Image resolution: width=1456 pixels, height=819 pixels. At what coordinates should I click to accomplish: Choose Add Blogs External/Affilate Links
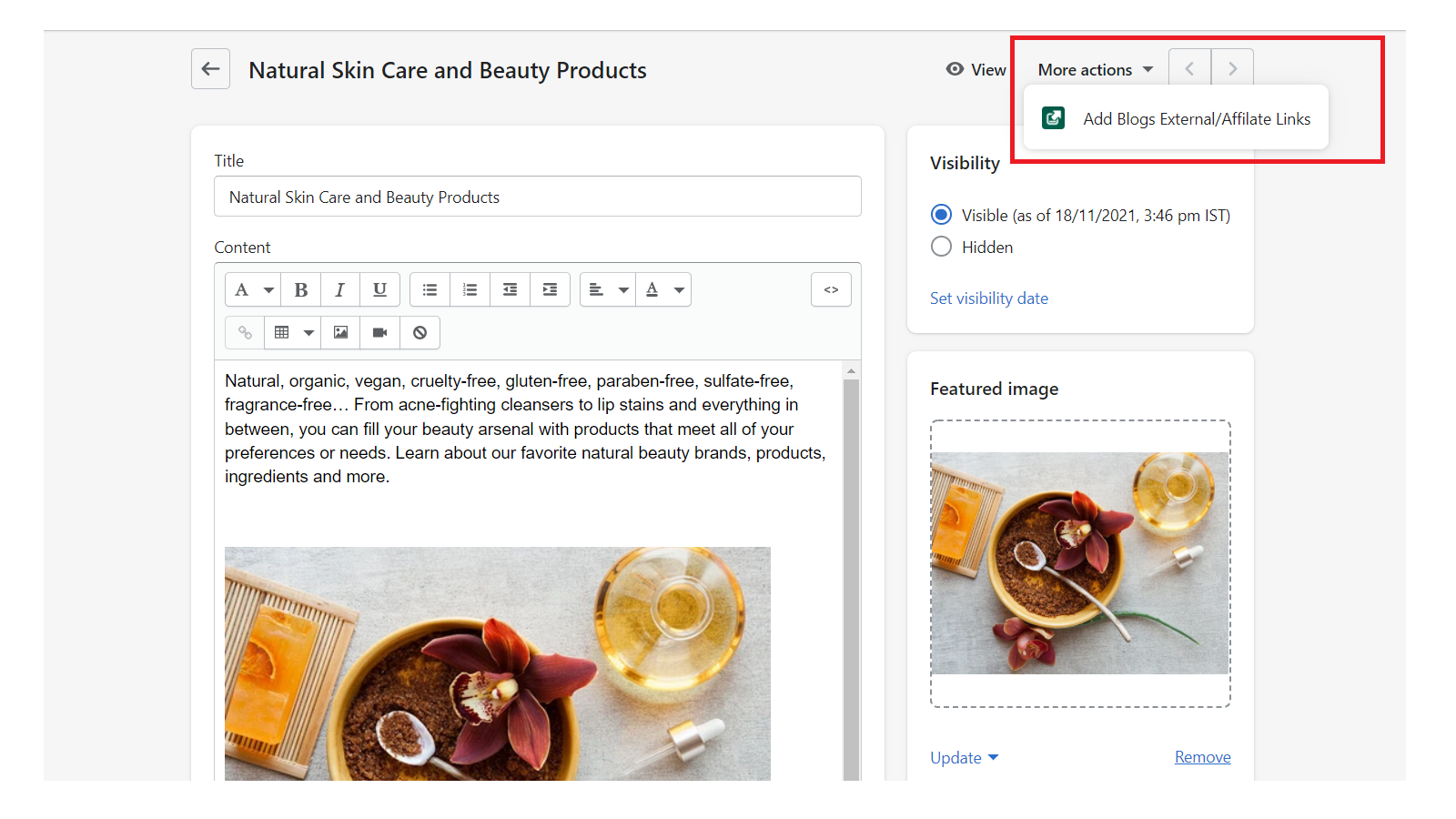(1196, 118)
